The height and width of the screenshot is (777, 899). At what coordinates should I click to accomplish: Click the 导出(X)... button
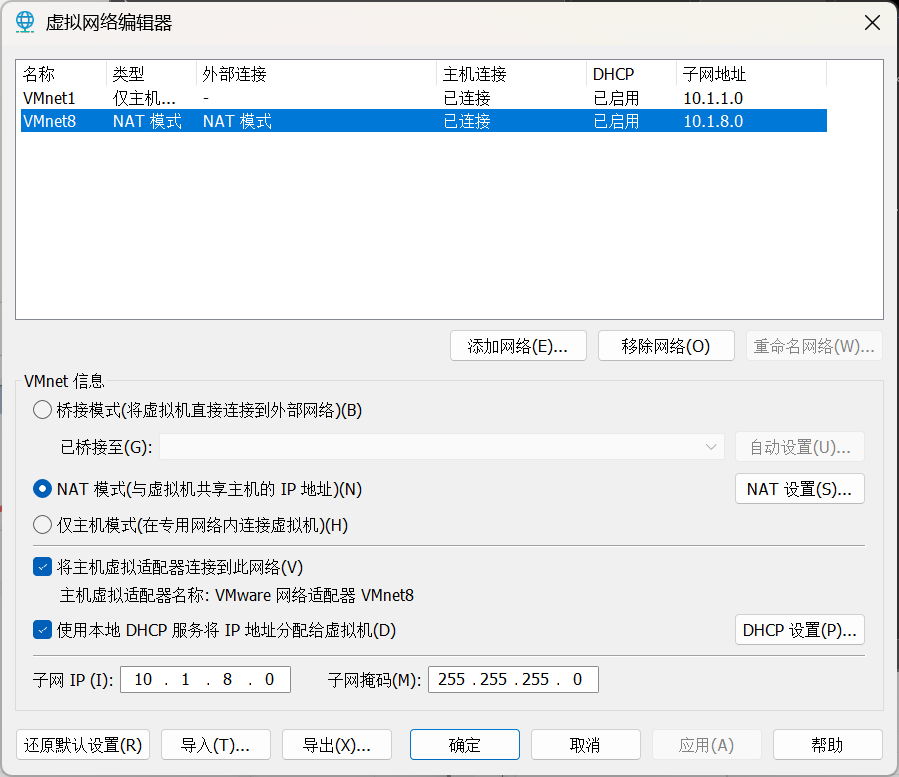(x=337, y=745)
